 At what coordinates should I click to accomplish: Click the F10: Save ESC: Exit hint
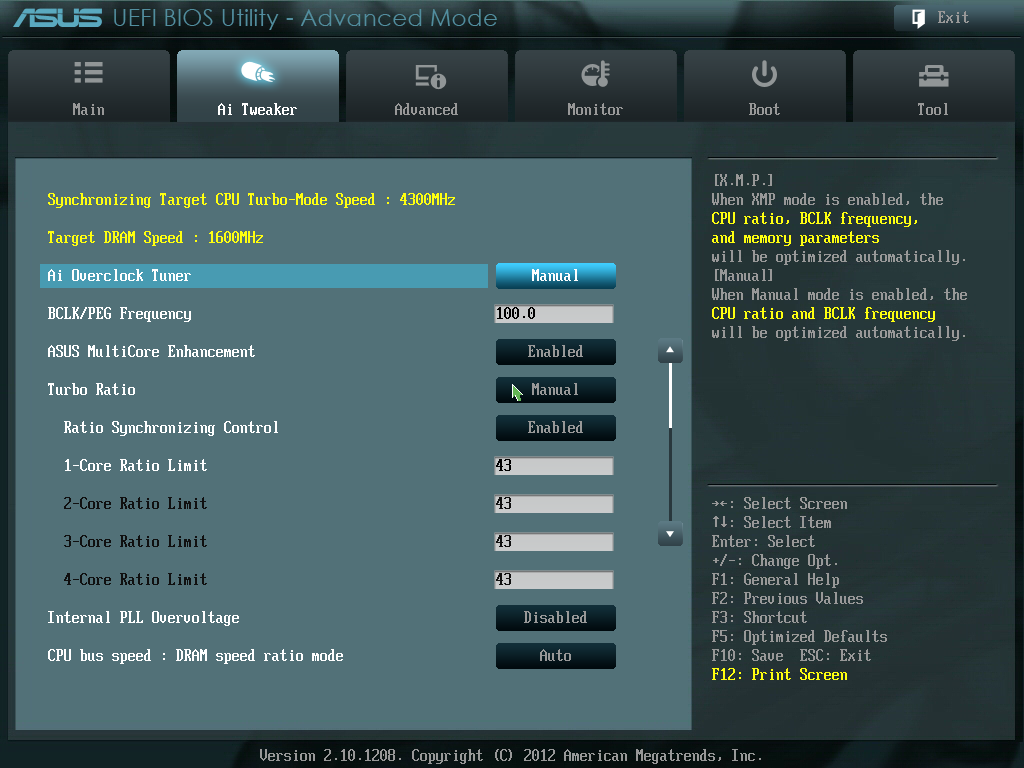pos(792,656)
